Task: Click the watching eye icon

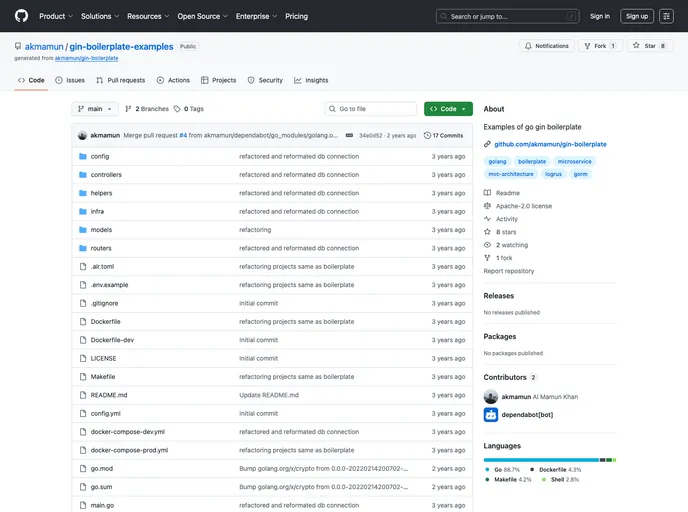Action: pyautogui.click(x=487, y=245)
